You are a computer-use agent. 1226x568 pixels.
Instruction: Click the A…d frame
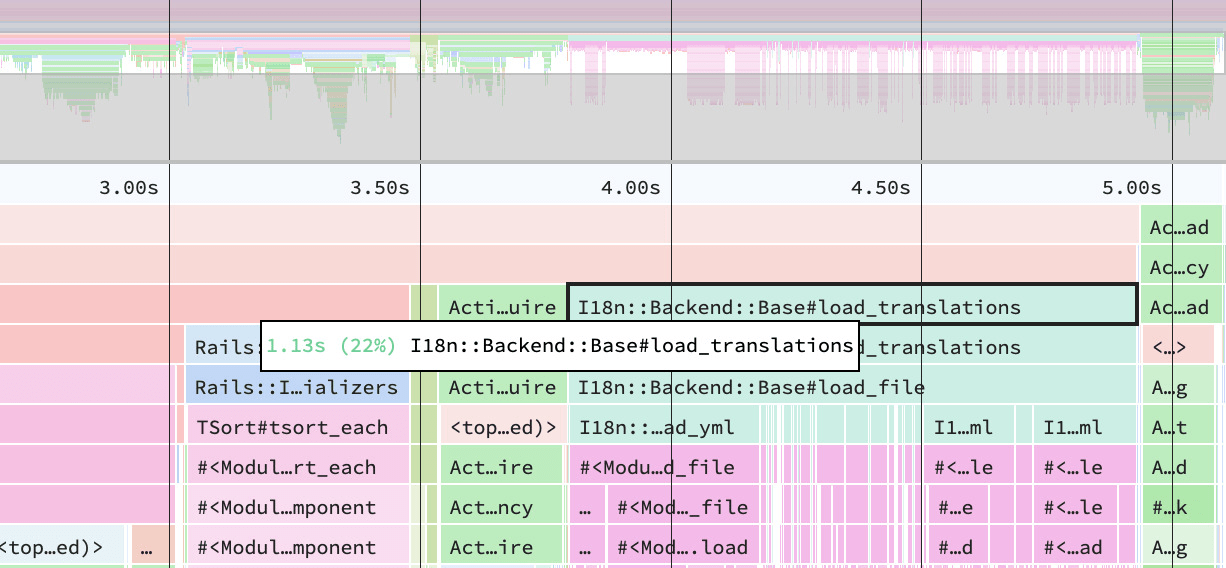coord(1178,466)
